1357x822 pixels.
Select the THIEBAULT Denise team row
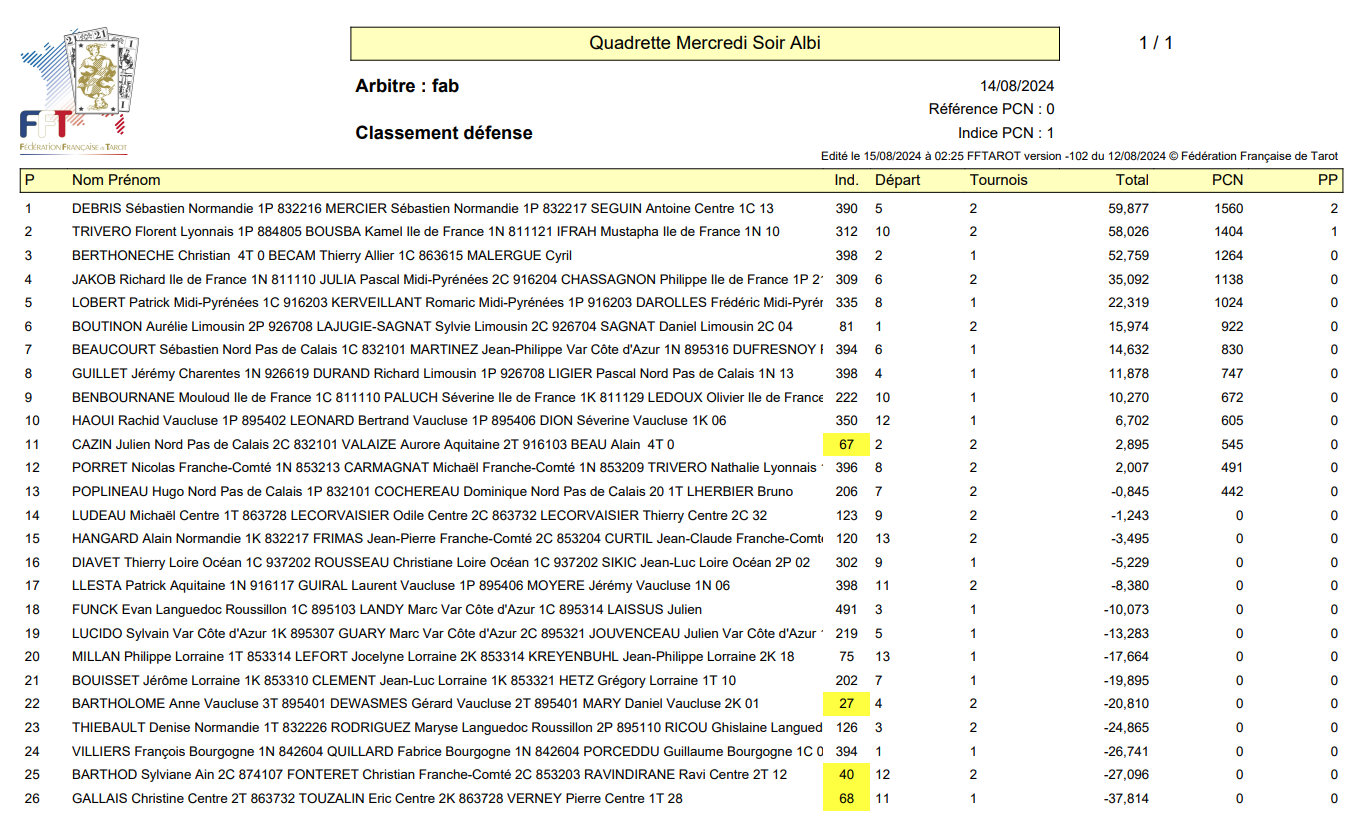click(681, 728)
